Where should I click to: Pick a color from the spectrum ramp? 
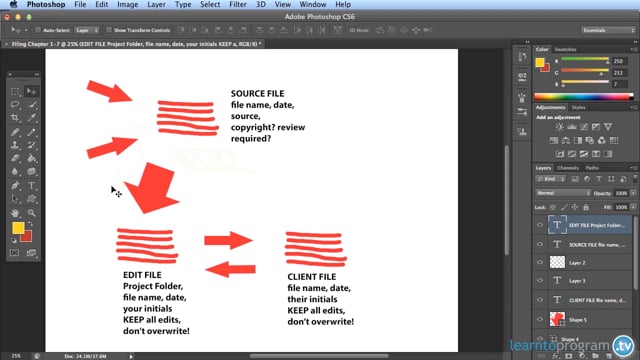point(584,97)
